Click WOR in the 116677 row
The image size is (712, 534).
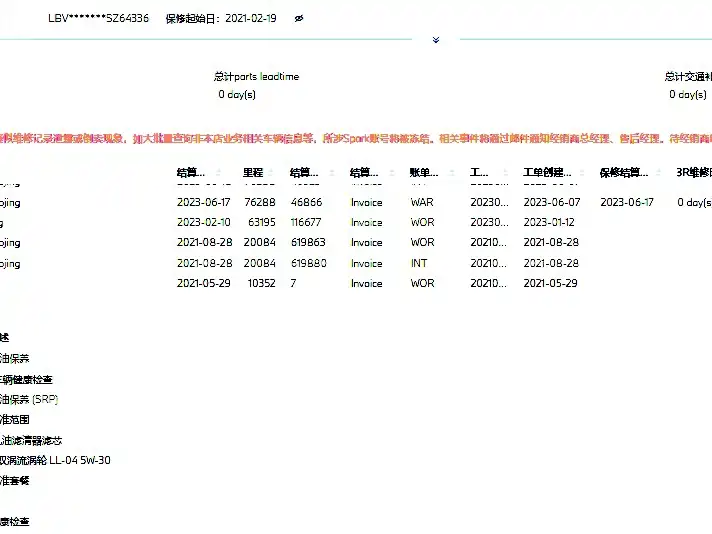pyautogui.click(x=422, y=222)
